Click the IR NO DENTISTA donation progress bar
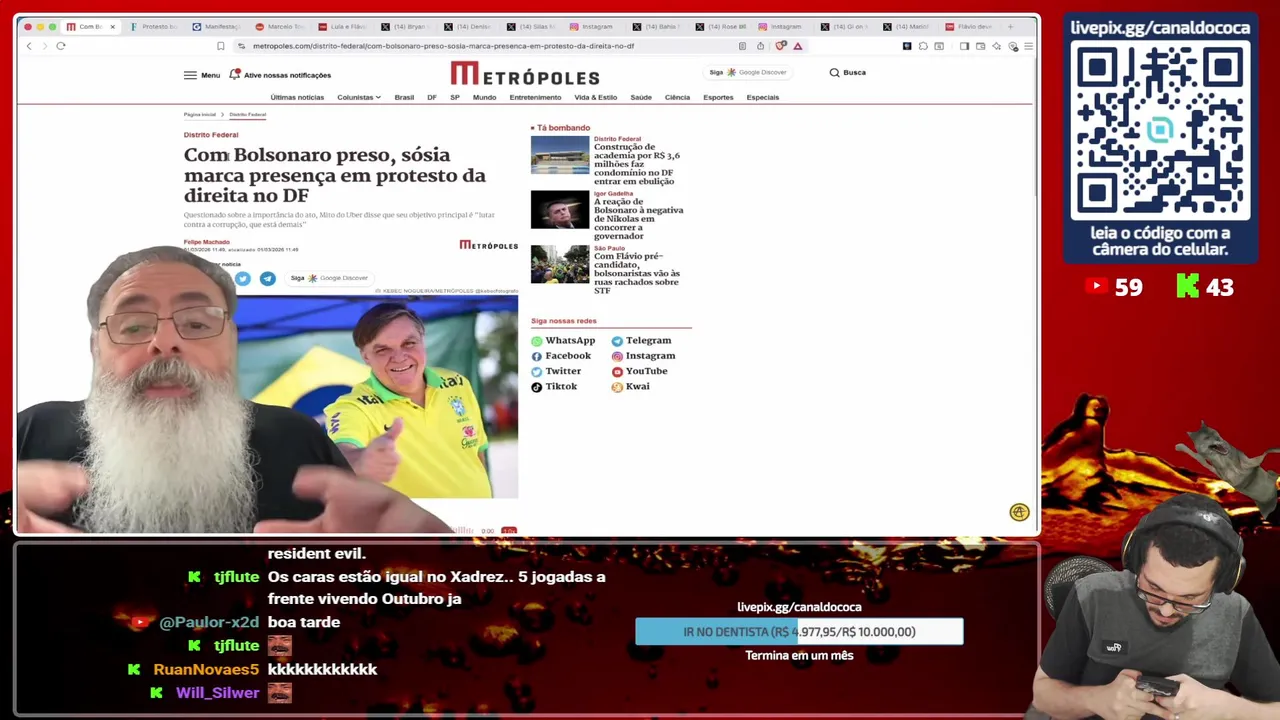The height and width of the screenshot is (720, 1280). pyautogui.click(x=799, y=632)
